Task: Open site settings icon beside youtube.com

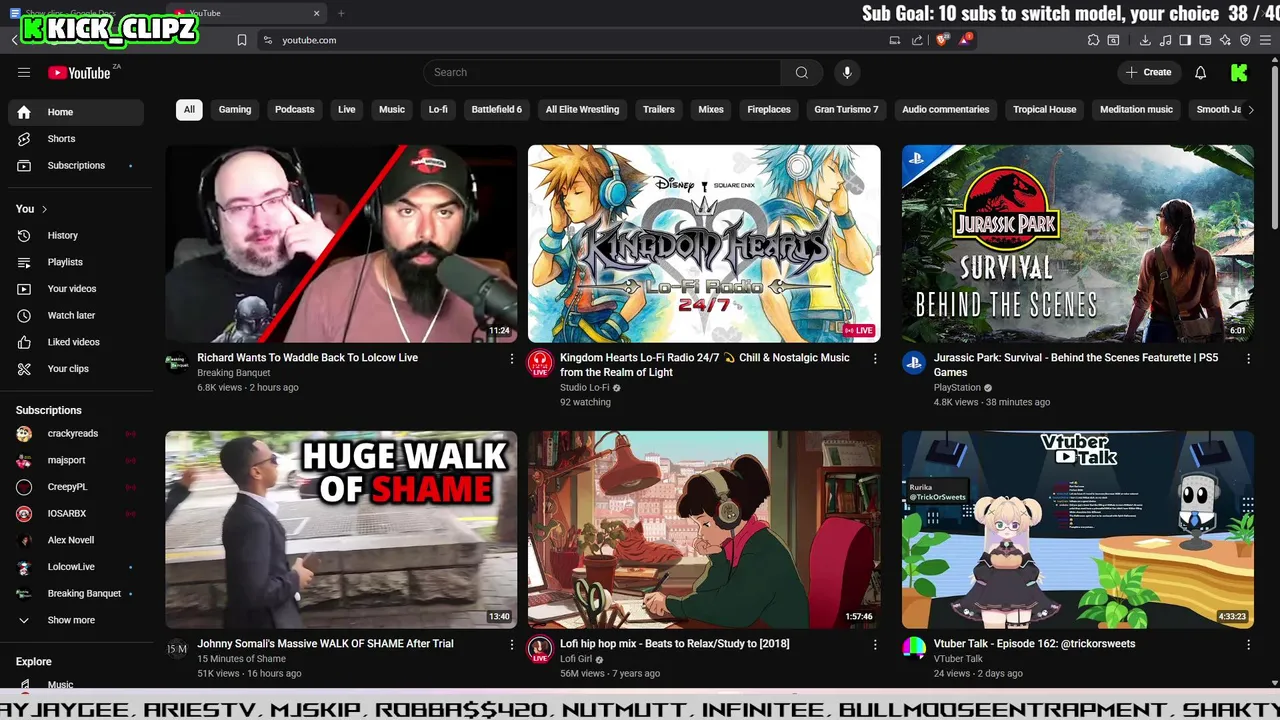Action: tap(267, 40)
